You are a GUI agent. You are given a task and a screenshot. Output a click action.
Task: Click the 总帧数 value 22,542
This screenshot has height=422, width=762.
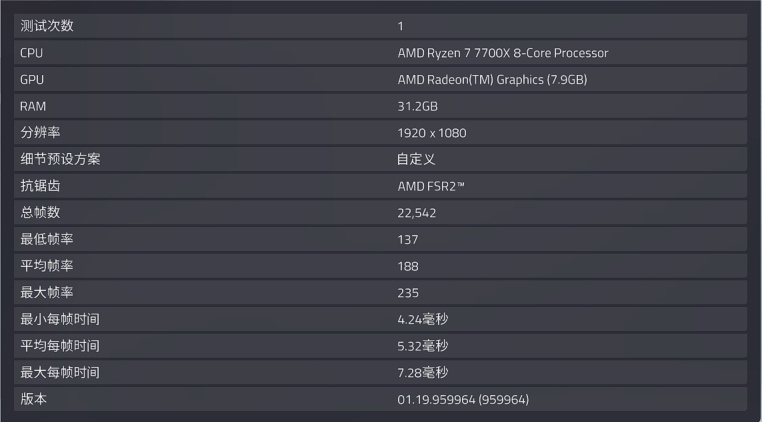[416, 213]
